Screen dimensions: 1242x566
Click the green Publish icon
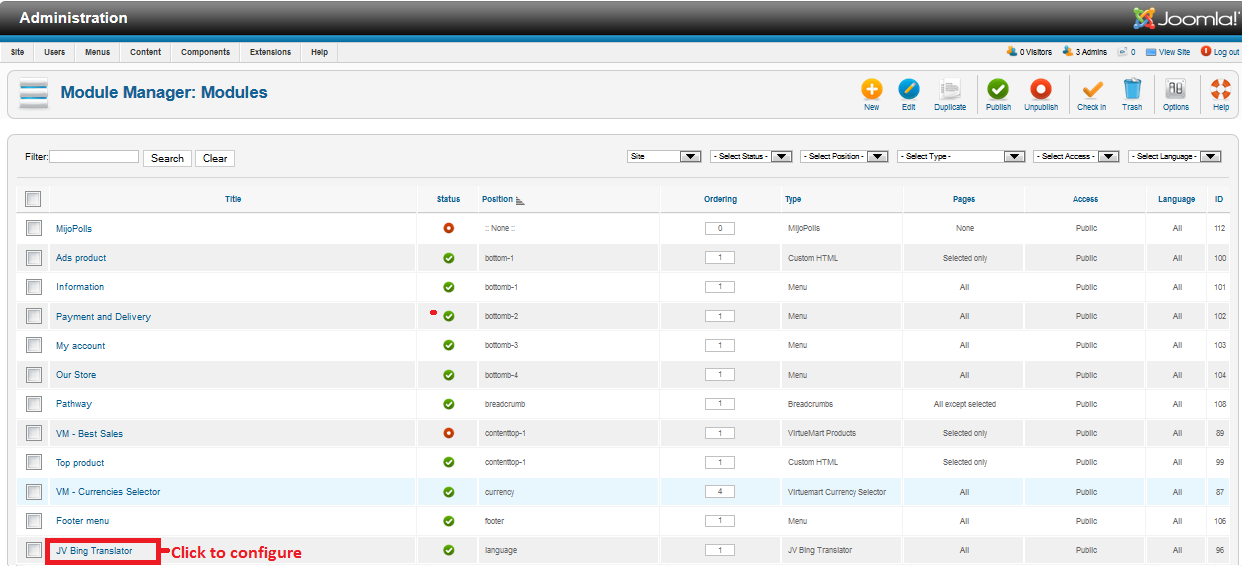click(x=998, y=90)
